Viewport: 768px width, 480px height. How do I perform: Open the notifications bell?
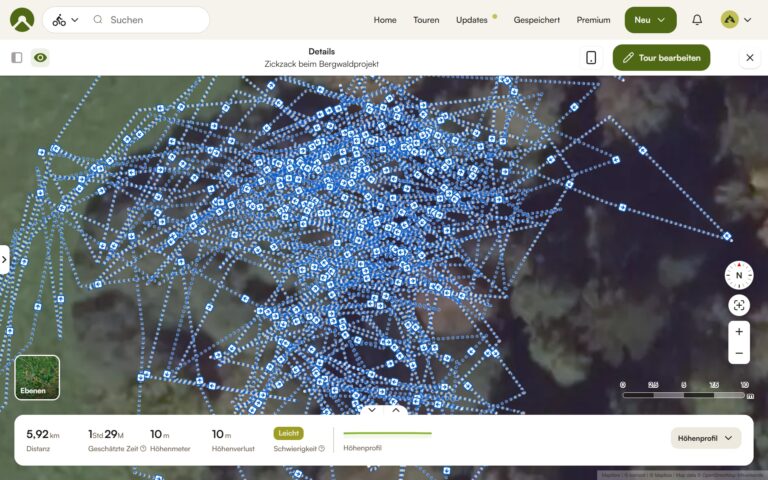click(697, 20)
